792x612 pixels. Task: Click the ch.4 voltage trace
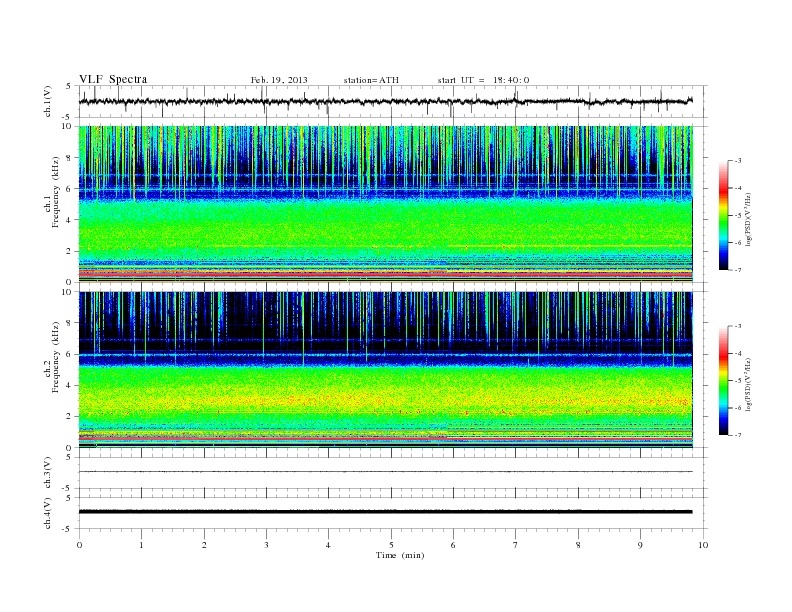pos(385,512)
